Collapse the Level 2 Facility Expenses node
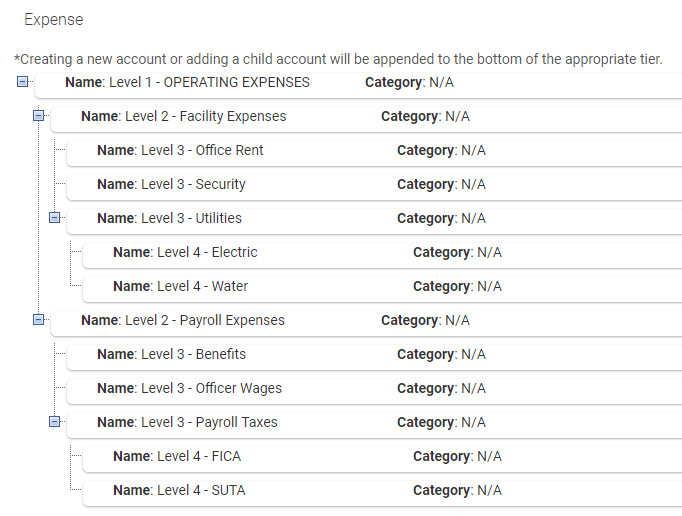The image size is (682, 516). pyautogui.click(x=39, y=116)
